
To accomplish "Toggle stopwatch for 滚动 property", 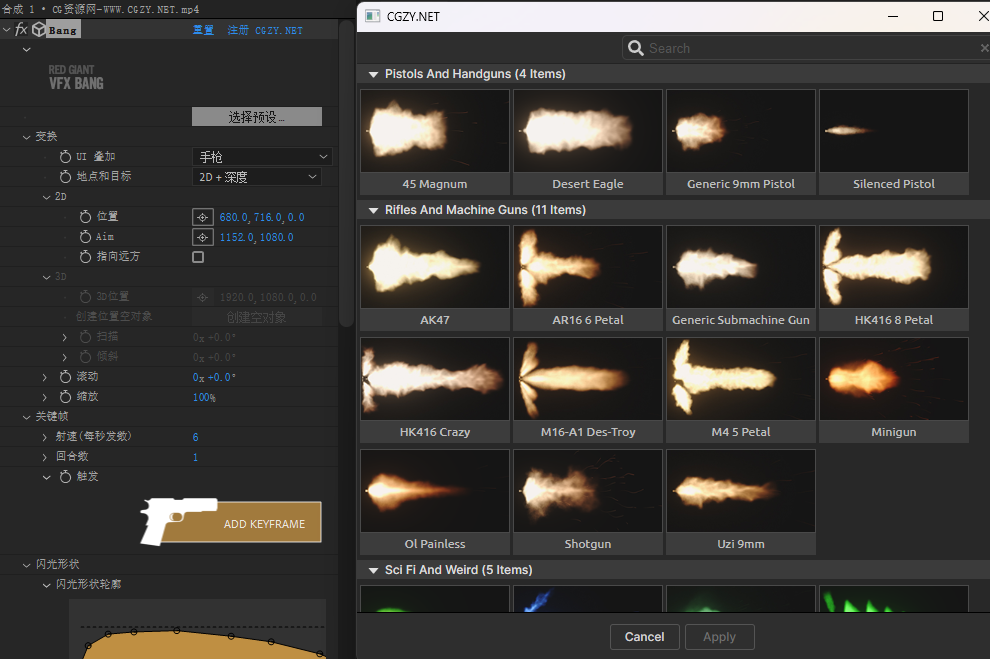I will [x=66, y=376].
